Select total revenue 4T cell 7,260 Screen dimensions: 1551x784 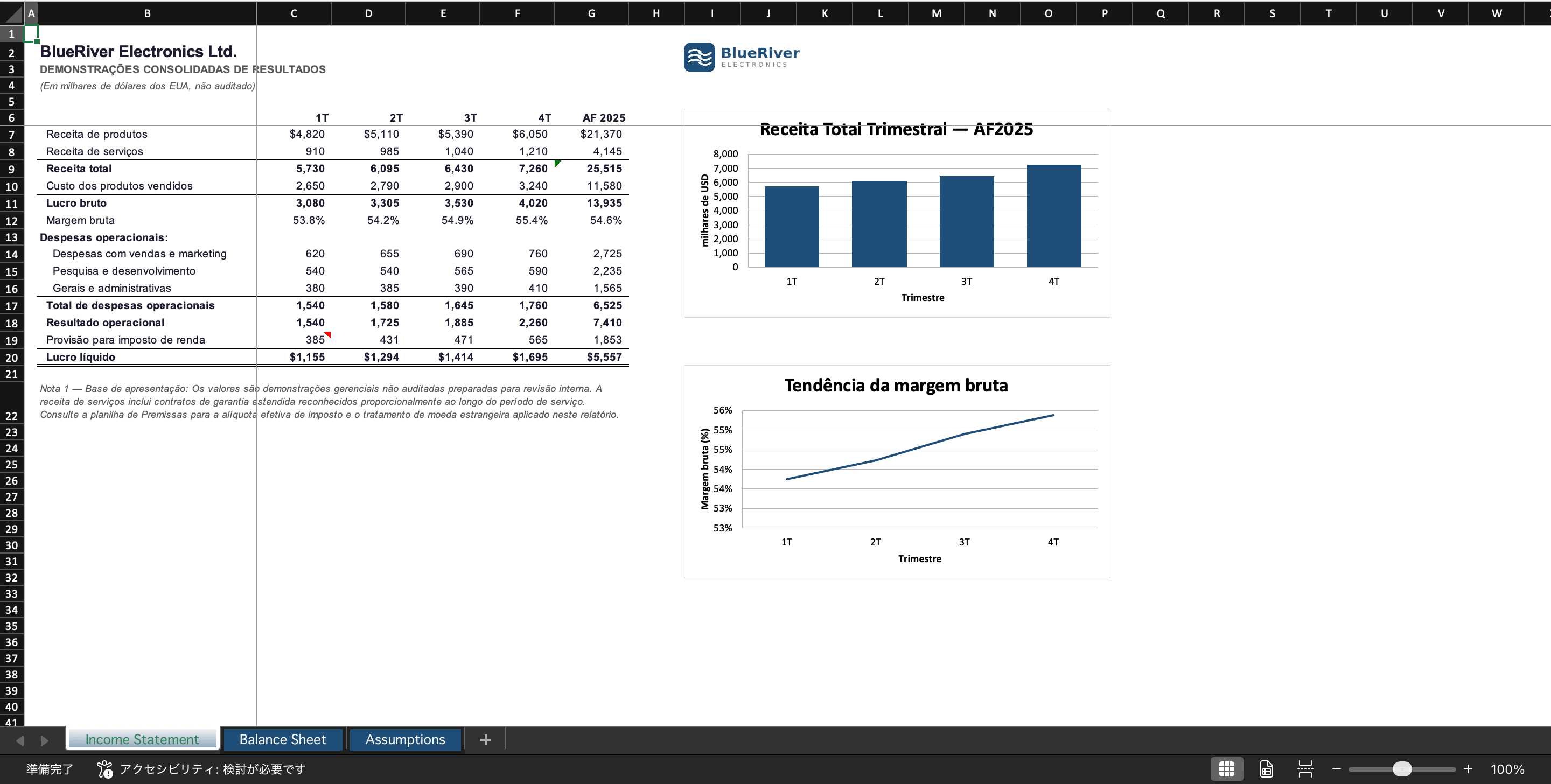pos(516,169)
